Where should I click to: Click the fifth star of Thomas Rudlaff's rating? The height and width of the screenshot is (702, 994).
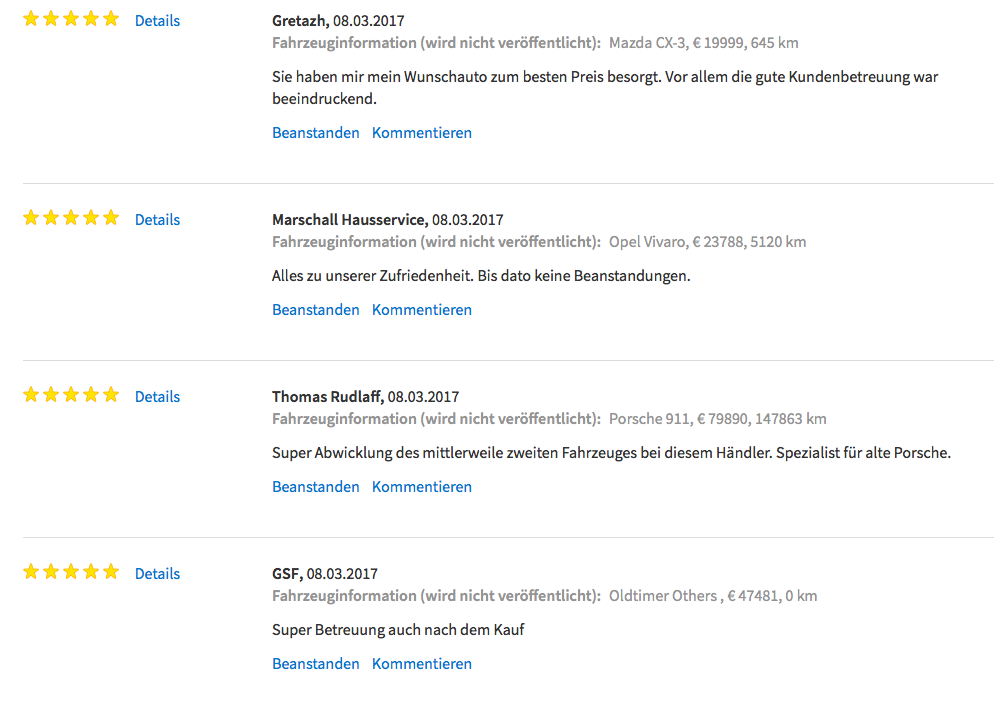(x=111, y=395)
